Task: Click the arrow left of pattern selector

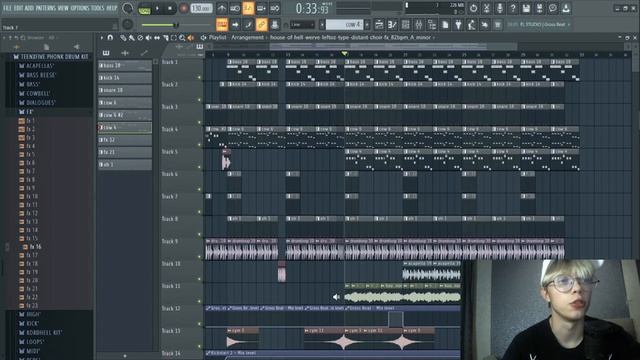Action: click(322, 24)
